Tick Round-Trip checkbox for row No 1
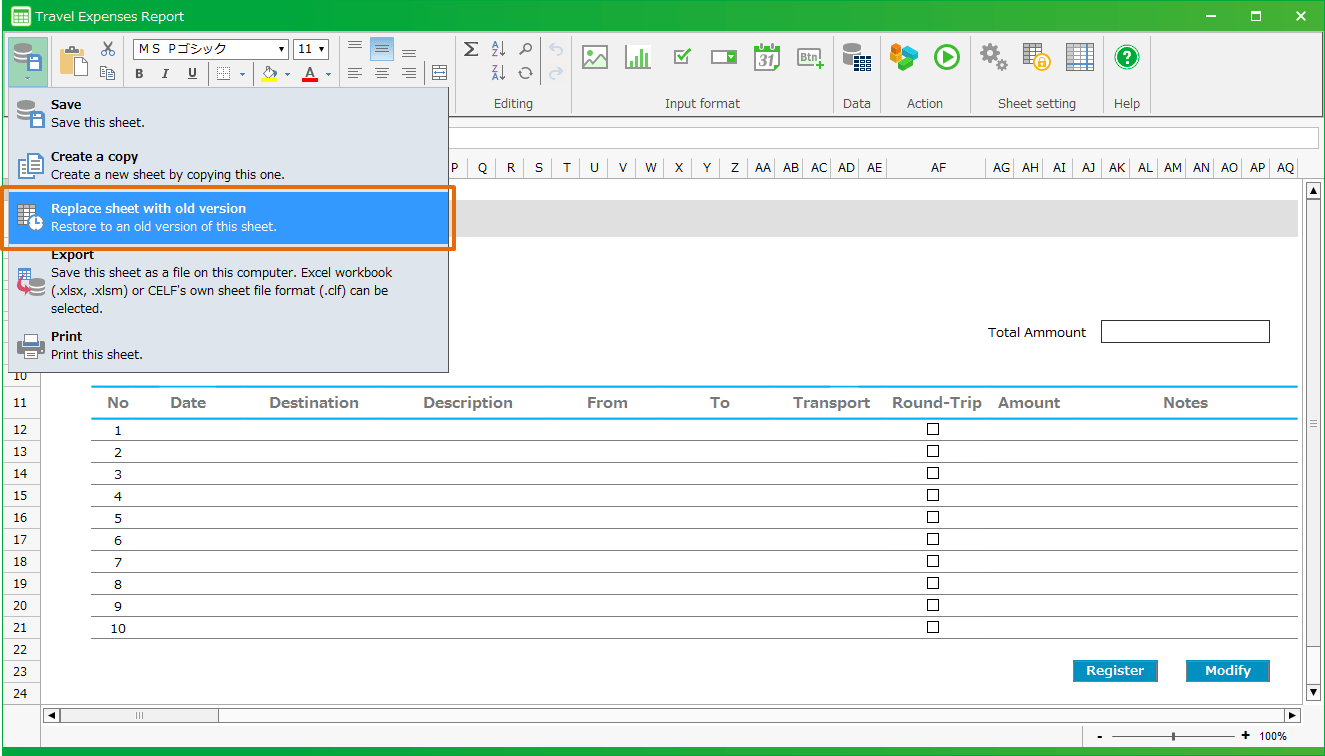 click(x=933, y=429)
